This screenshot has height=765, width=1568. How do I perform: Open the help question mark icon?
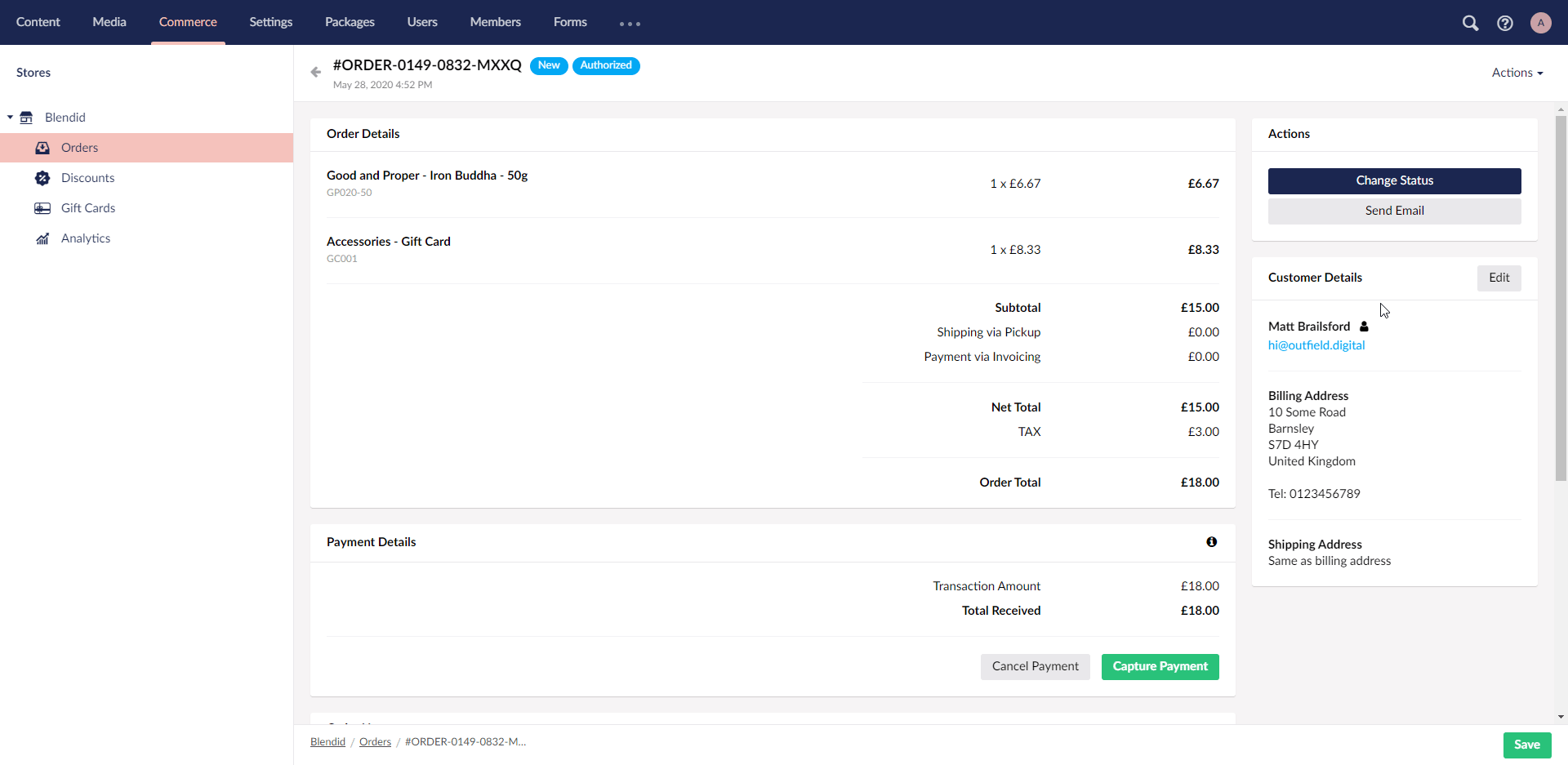pyautogui.click(x=1505, y=23)
